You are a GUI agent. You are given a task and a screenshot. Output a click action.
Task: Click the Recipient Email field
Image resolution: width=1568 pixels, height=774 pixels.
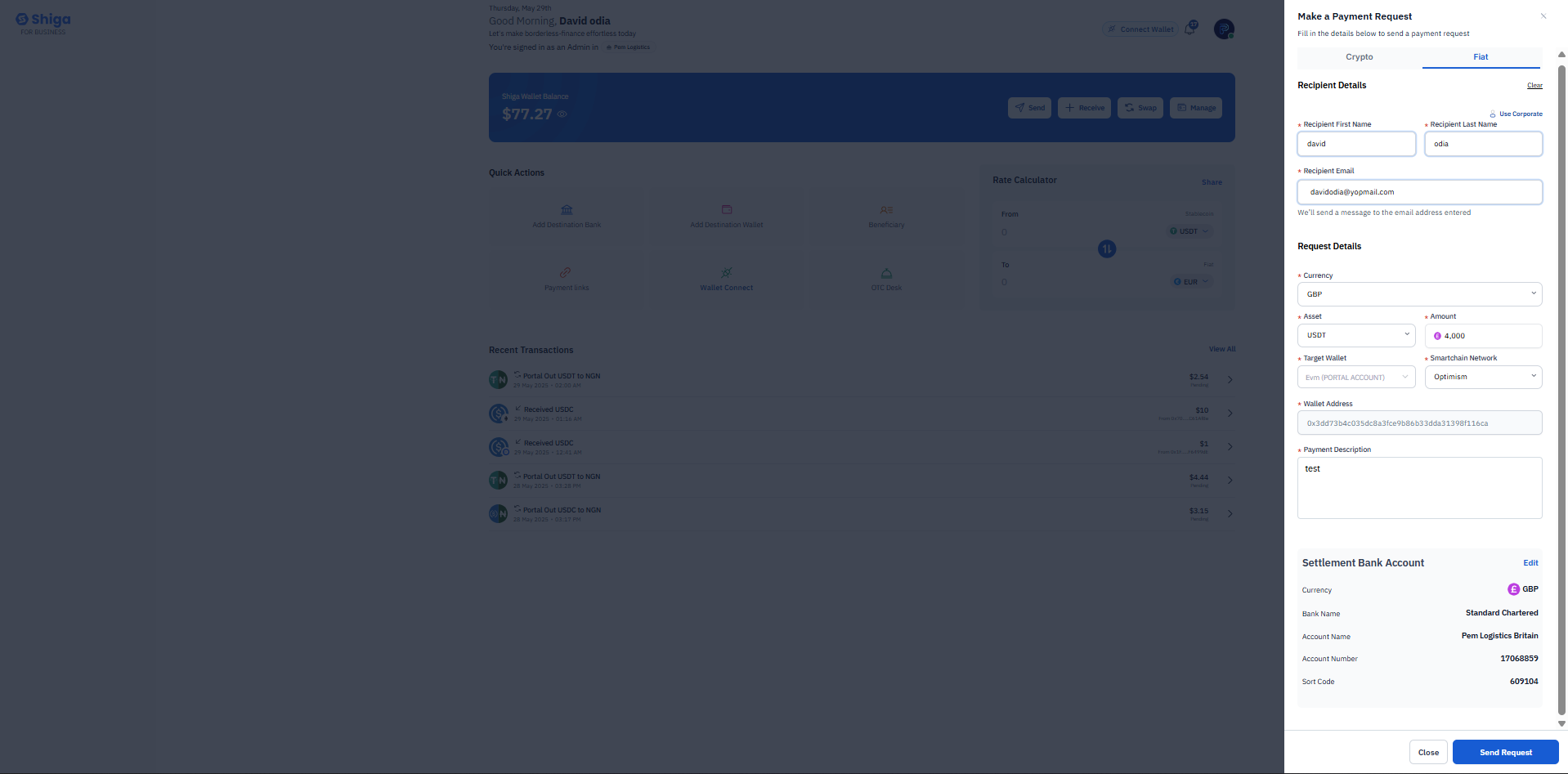click(1419, 192)
